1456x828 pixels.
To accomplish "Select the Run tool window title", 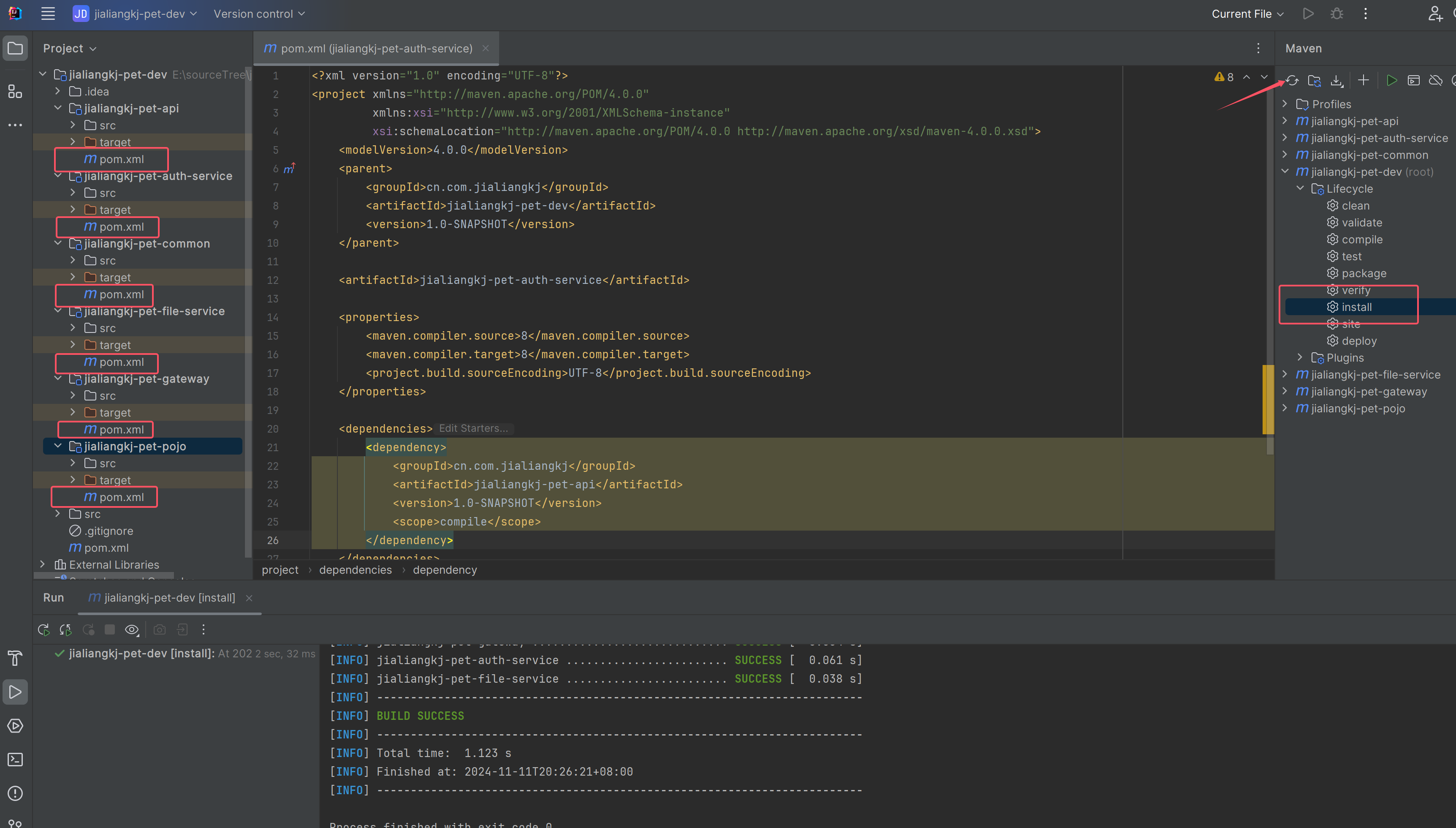I will point(54,598).
